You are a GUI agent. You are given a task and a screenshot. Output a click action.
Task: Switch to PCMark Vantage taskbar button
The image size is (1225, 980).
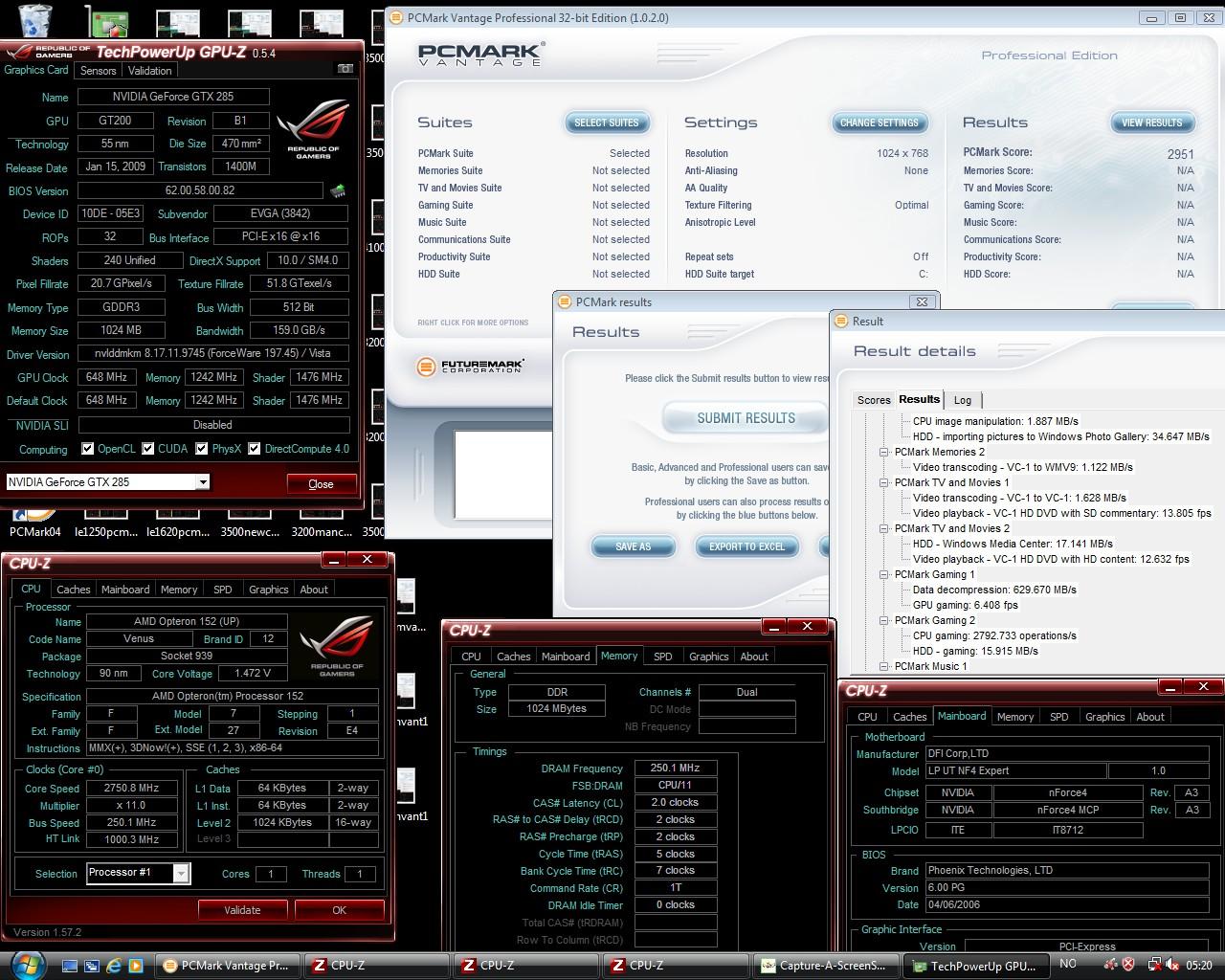(227, 966)
